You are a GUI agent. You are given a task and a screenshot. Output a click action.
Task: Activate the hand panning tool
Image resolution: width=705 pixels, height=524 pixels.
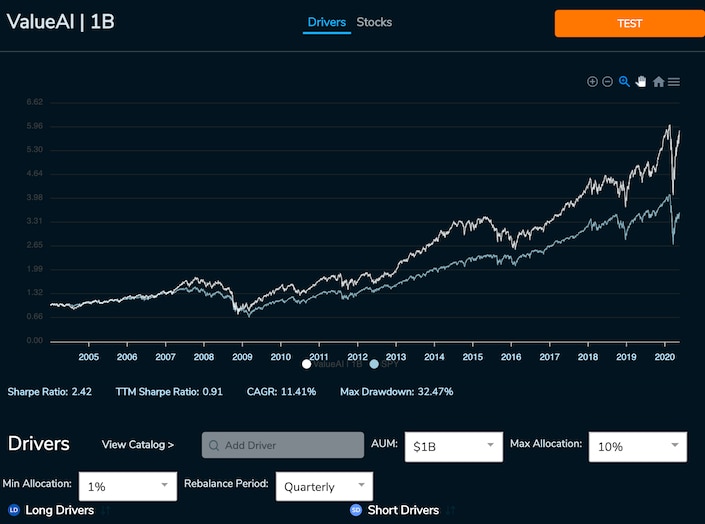pos(641,81)
